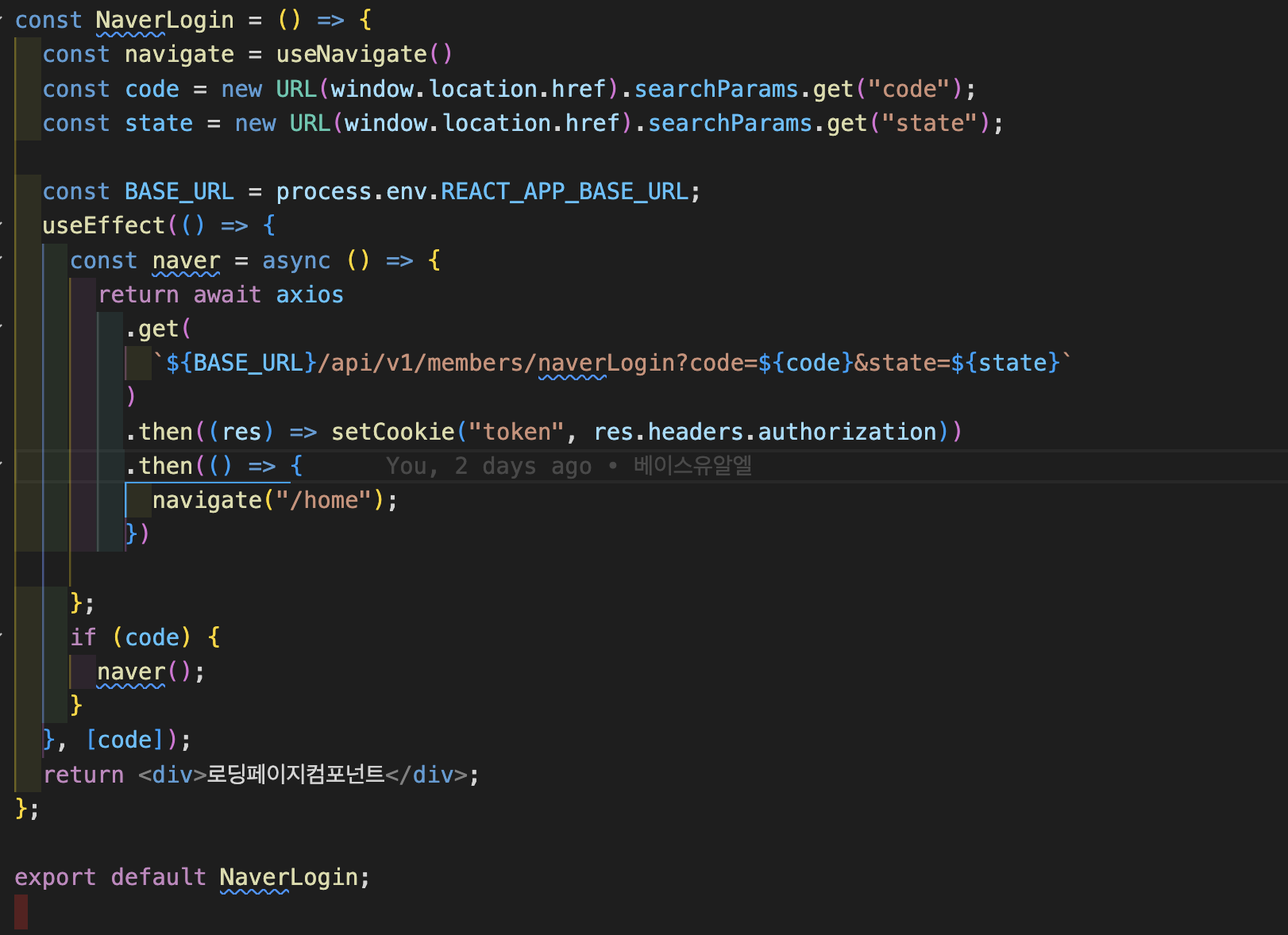The image size is (1288, 935).
Task: Collapse the useEffect block fold arrow
Action: pyautogui.click(x=2, y=225)
